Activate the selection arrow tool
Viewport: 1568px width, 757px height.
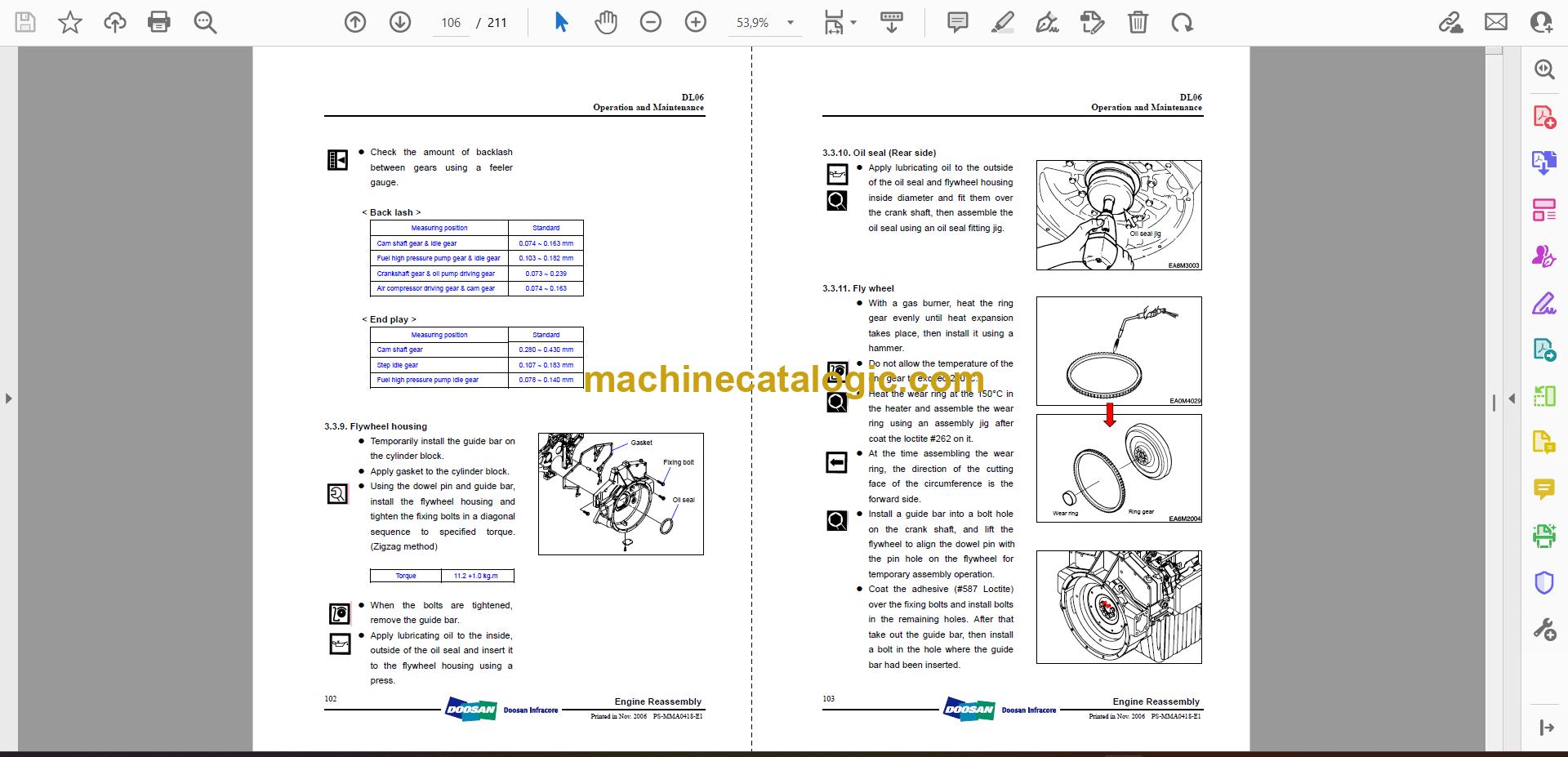coord(561,22)
